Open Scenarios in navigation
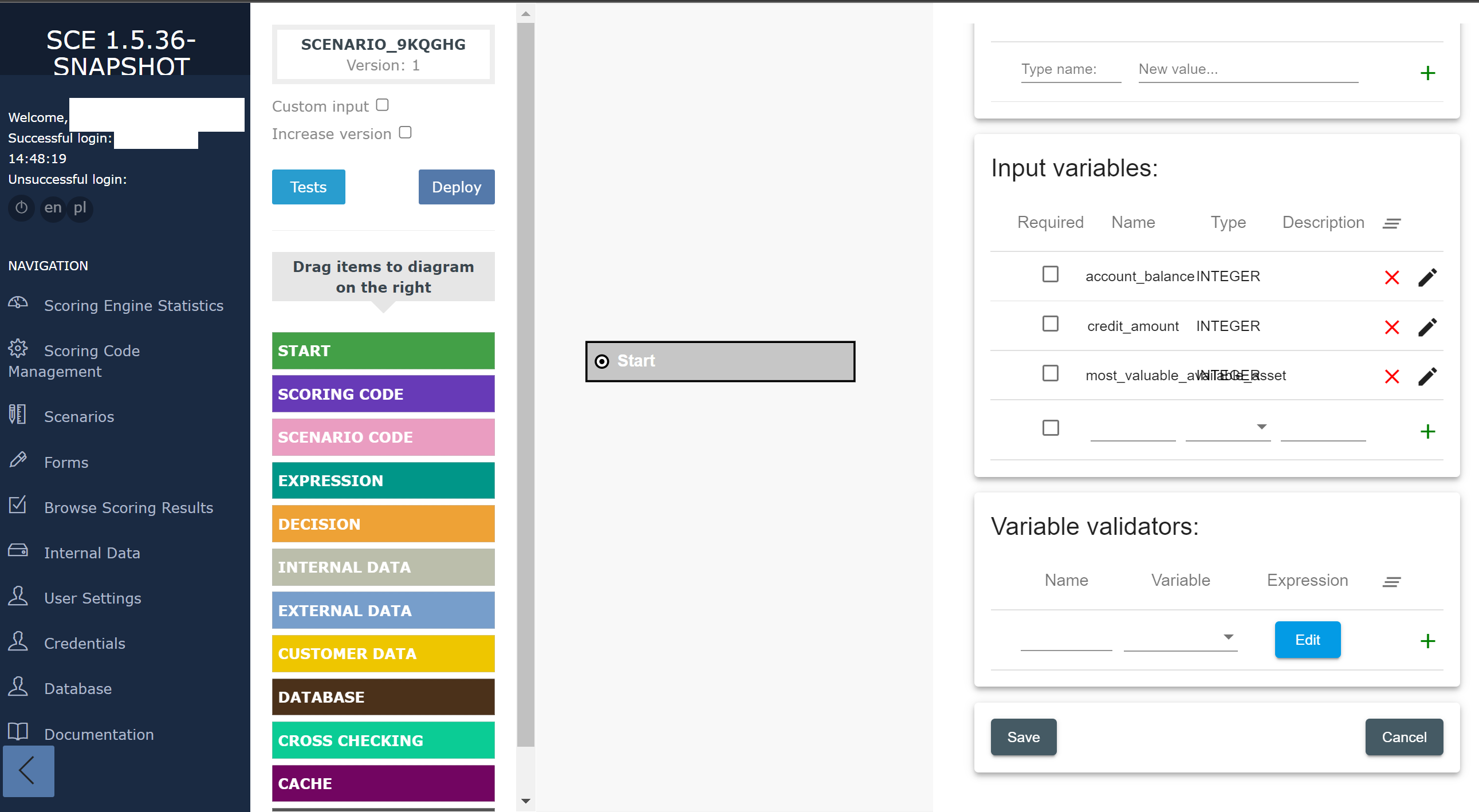Viewport: 1479px width, 812px height. click(x=78, y=417)
